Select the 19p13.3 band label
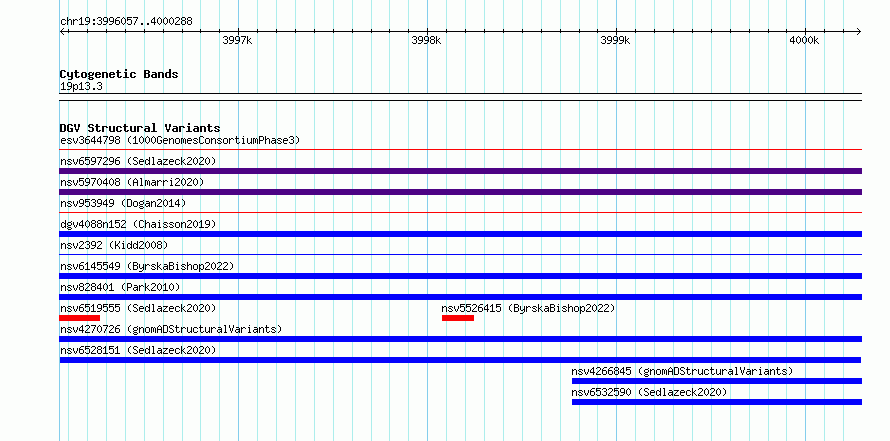 pyautogui.click(x=81, y=87)
